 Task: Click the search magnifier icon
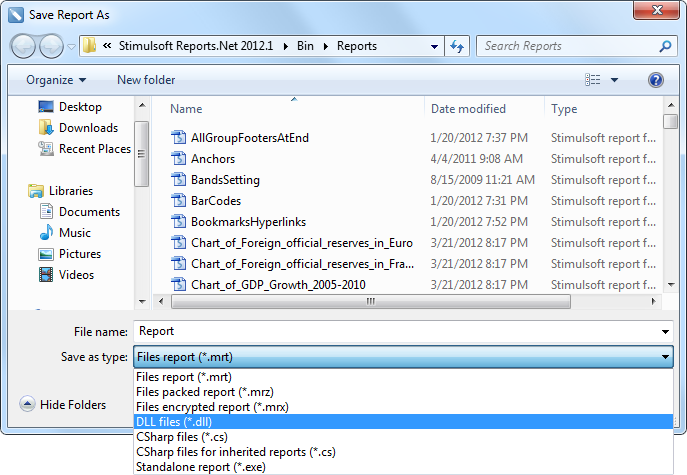pyautogui.click(x=665, y=46)
